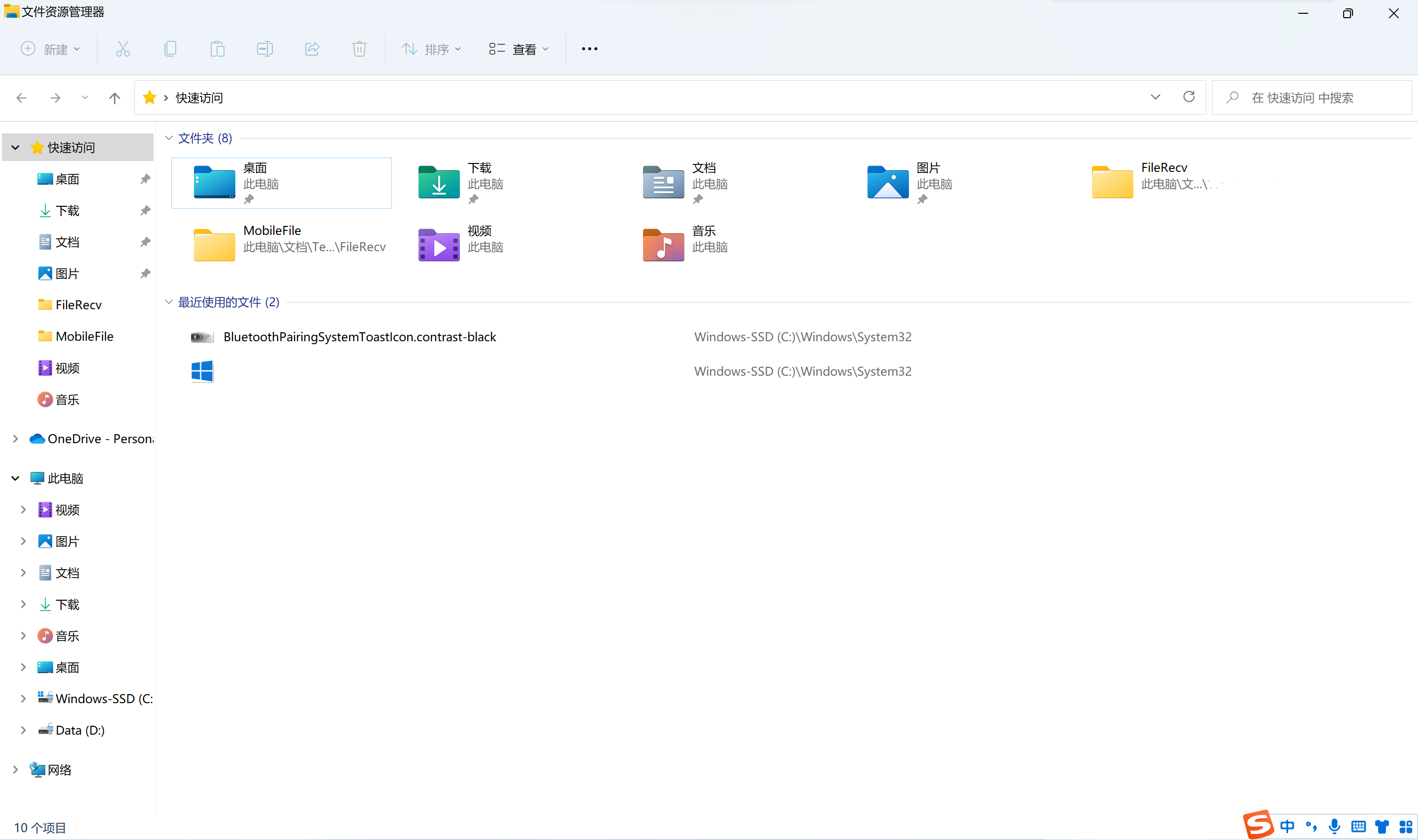This screenshot has height=840, width=1418.
Task: Expand the Windows-SSD (C:) tree node
Action: click(x=23, y=699)
